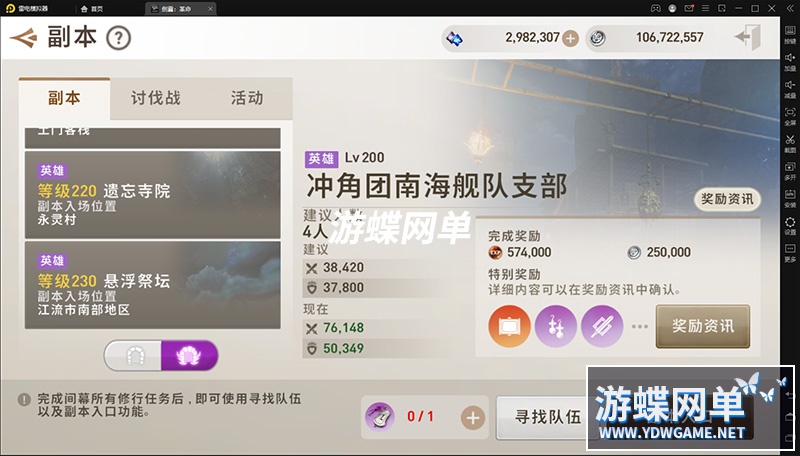Open hamburger menu in emulator title bar
800x456 pixels.
706,8
